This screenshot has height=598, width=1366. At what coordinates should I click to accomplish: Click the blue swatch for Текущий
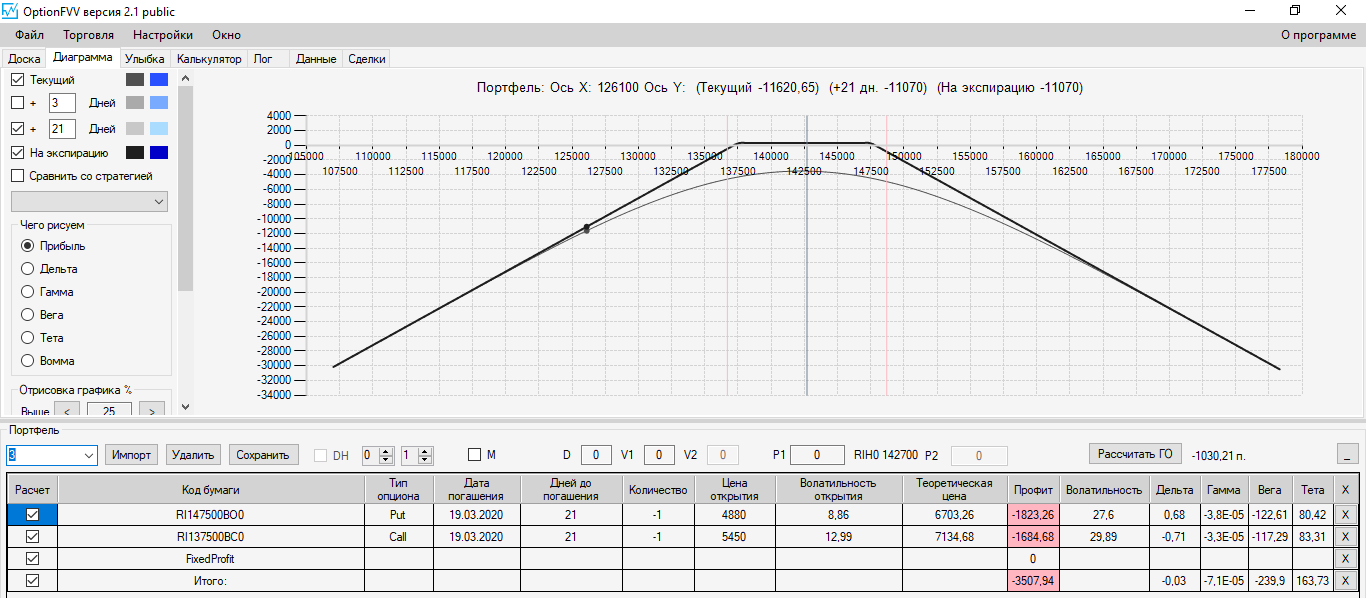coord(159,79)
